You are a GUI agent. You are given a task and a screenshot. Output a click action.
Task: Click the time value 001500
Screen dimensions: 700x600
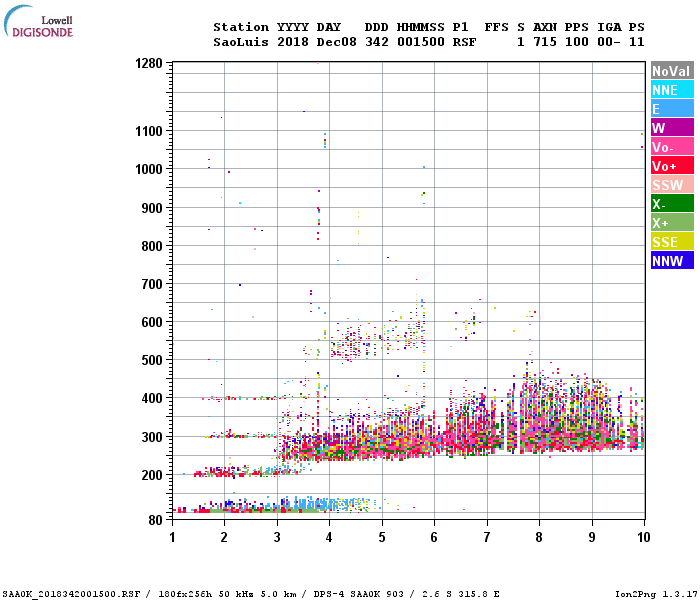[x=421, y=42]
